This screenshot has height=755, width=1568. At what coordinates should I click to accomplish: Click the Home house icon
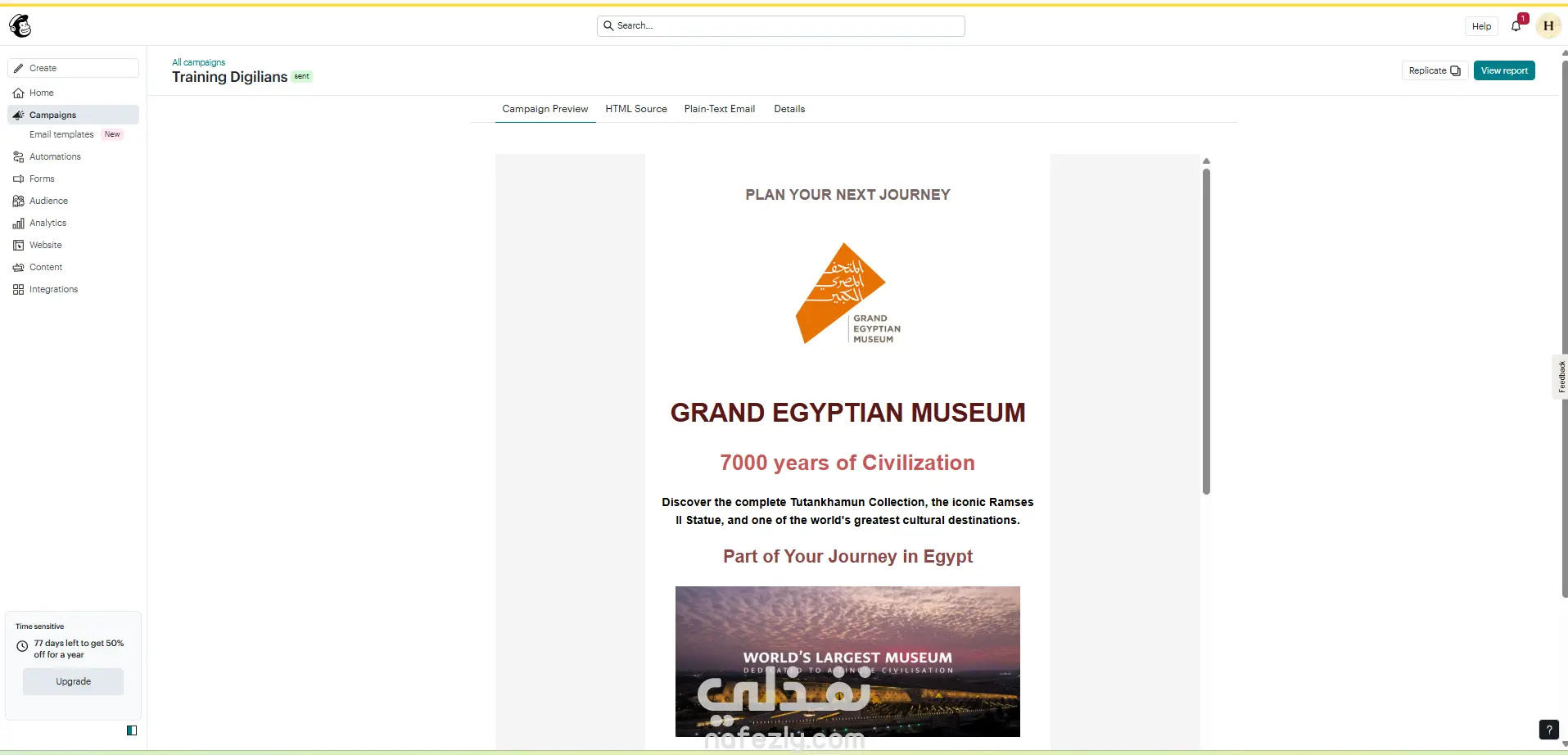click(x=19, y=93)
